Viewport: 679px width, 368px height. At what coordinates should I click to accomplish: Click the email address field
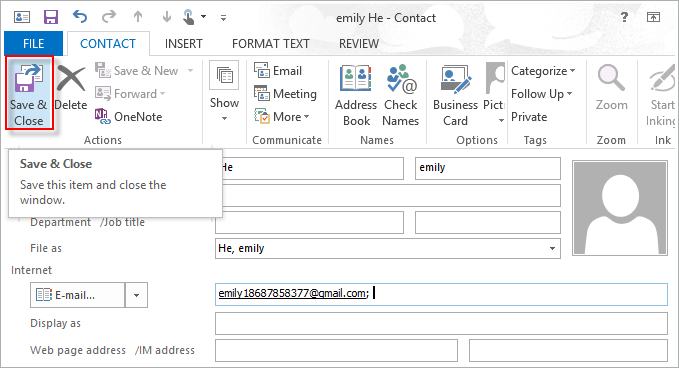(x=441, y=294)
